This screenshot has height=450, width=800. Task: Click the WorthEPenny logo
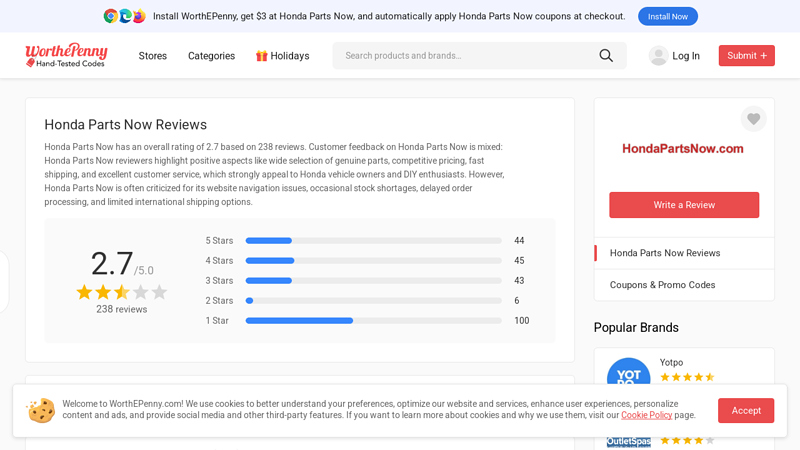click(x=66, y=55)
